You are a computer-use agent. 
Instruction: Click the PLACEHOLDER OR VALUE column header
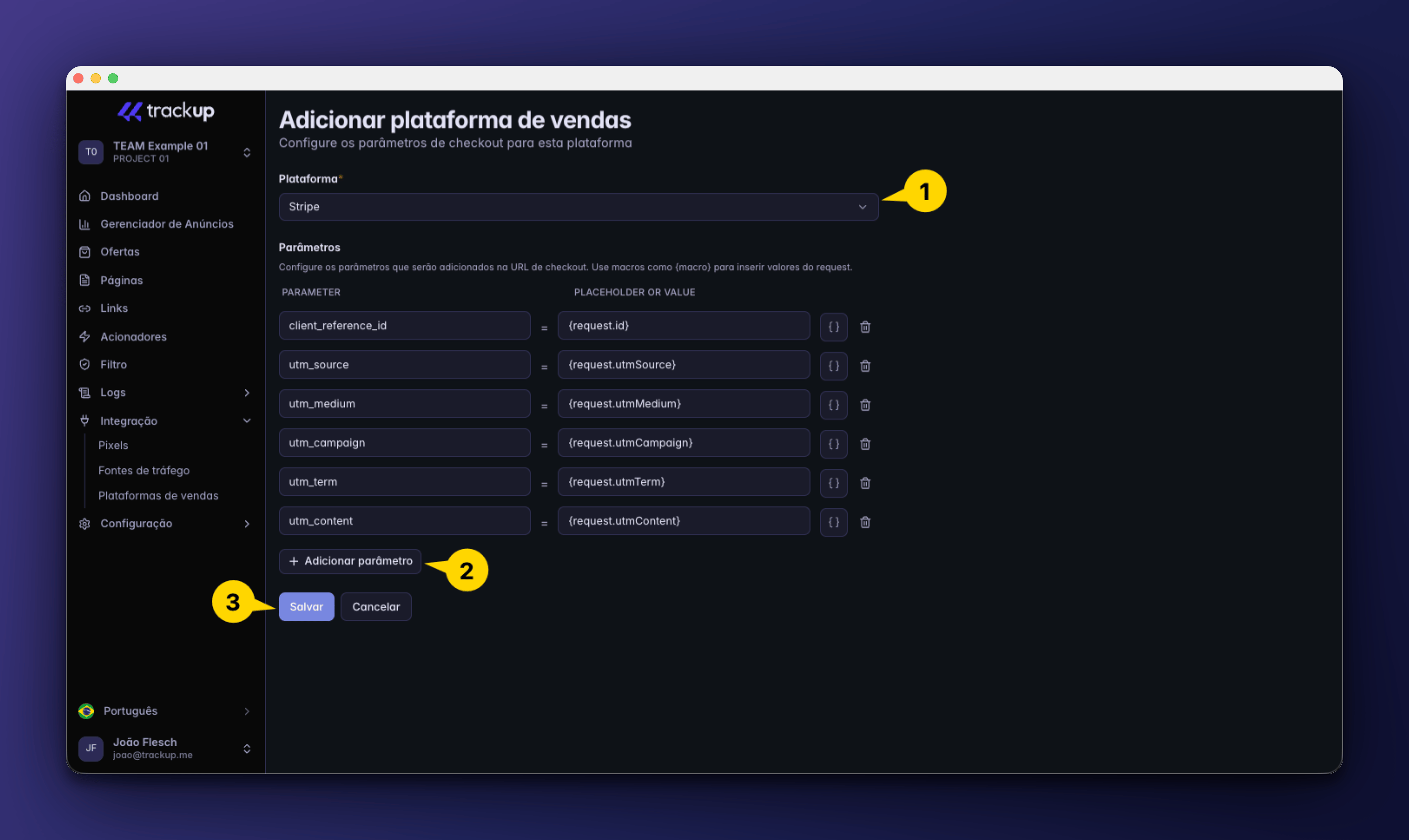click(x=634, y=292)
